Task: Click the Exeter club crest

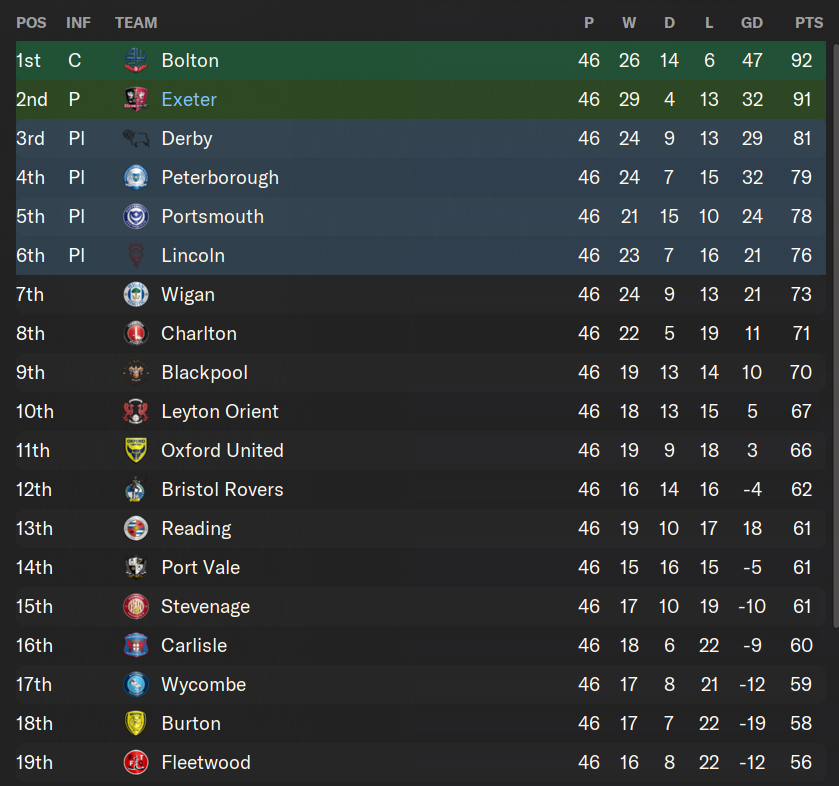Action: 135,99
